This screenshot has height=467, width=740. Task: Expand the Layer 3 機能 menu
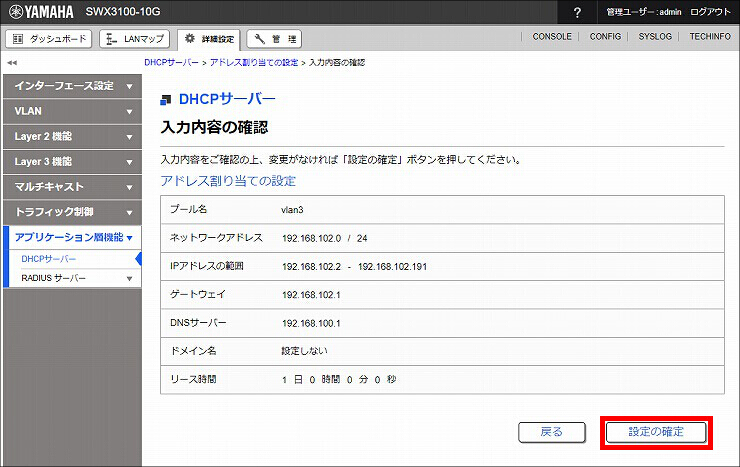[72, 162]
